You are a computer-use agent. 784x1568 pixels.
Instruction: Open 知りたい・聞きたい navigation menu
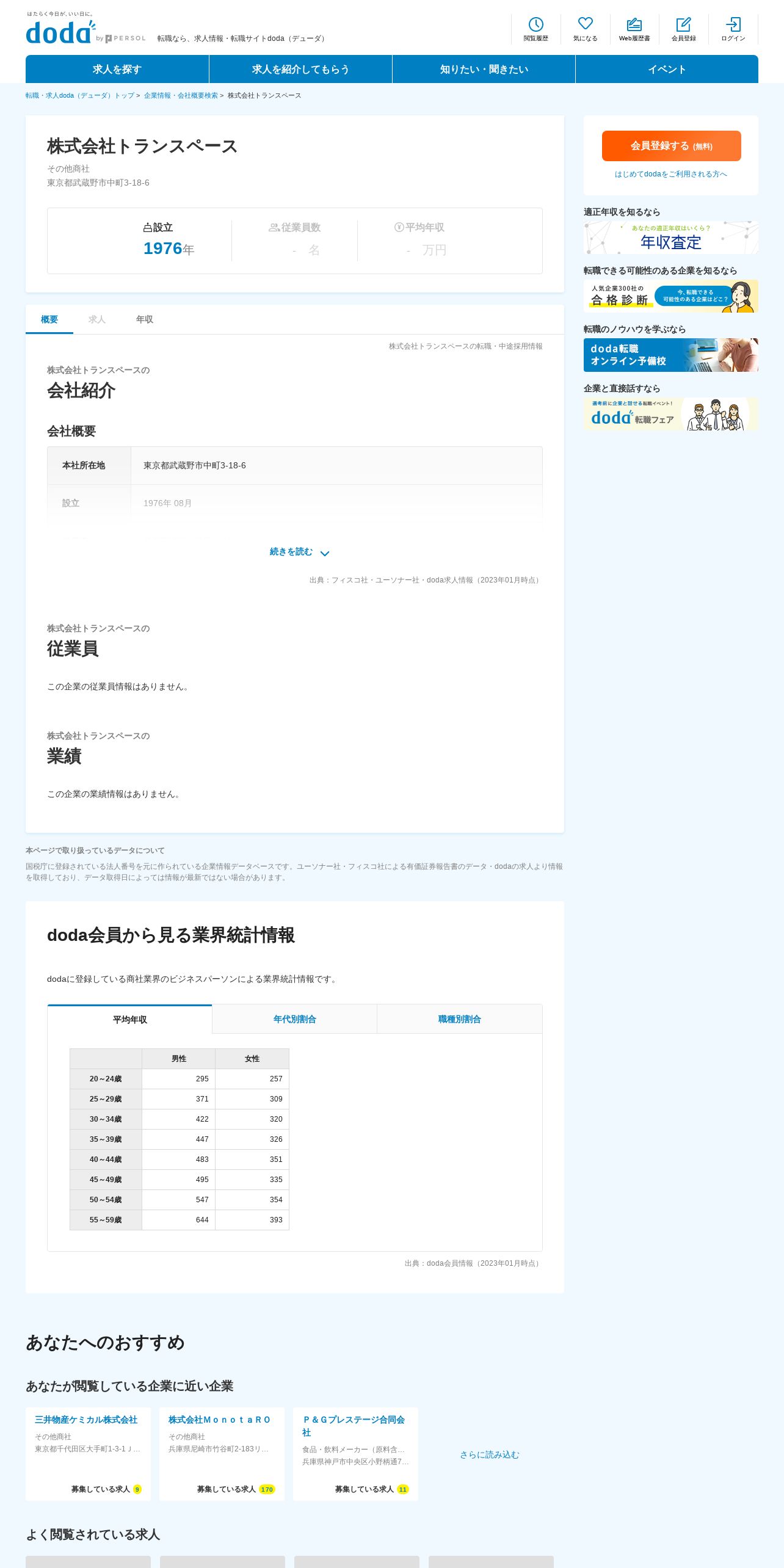[484, 69]
